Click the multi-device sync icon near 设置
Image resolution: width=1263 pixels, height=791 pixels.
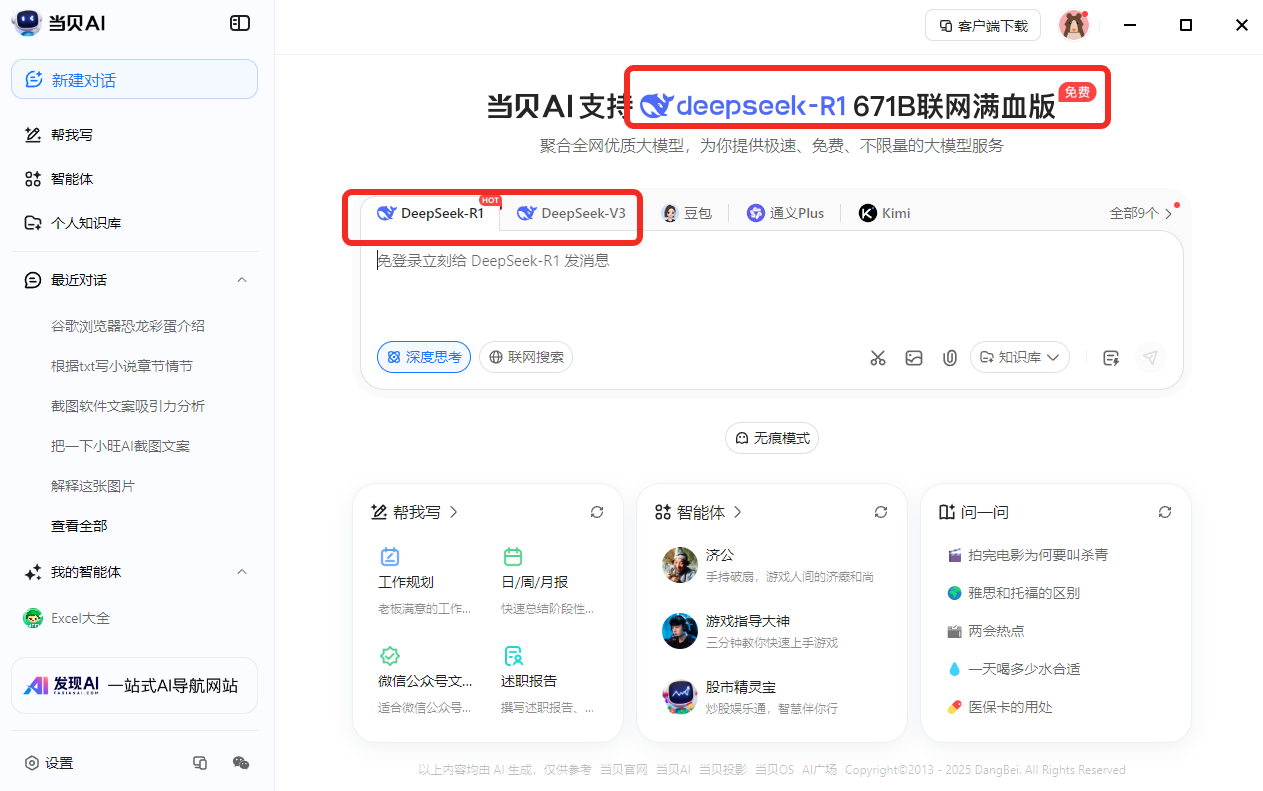click(200, 763)
